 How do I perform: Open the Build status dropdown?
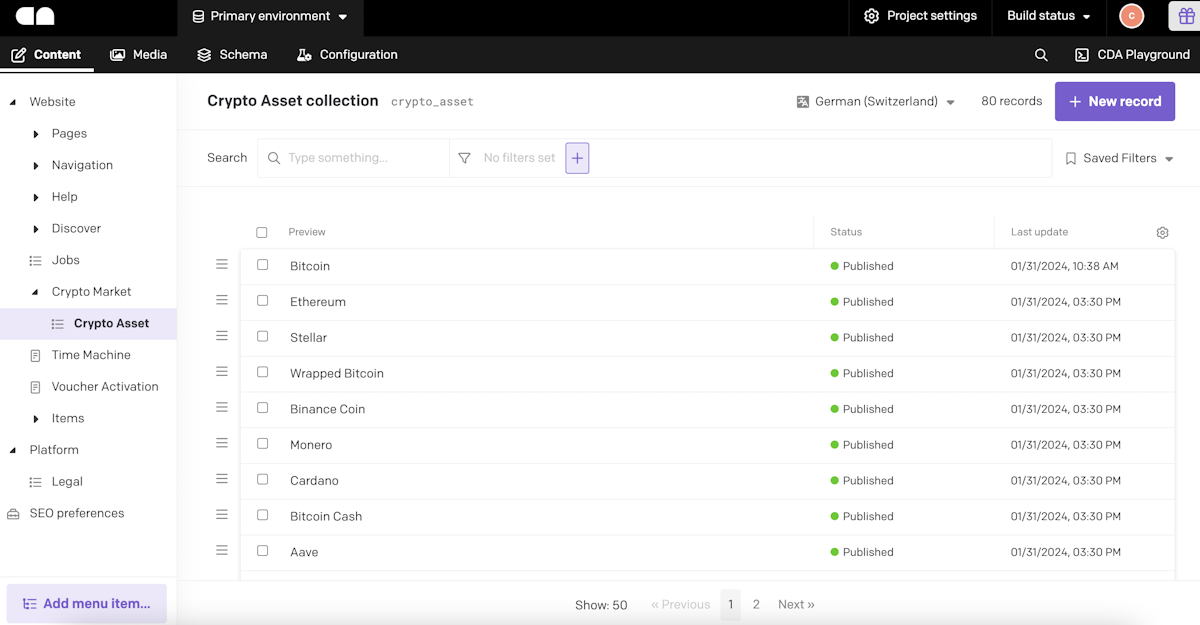pyautogui.click(x=1049, y=16)
